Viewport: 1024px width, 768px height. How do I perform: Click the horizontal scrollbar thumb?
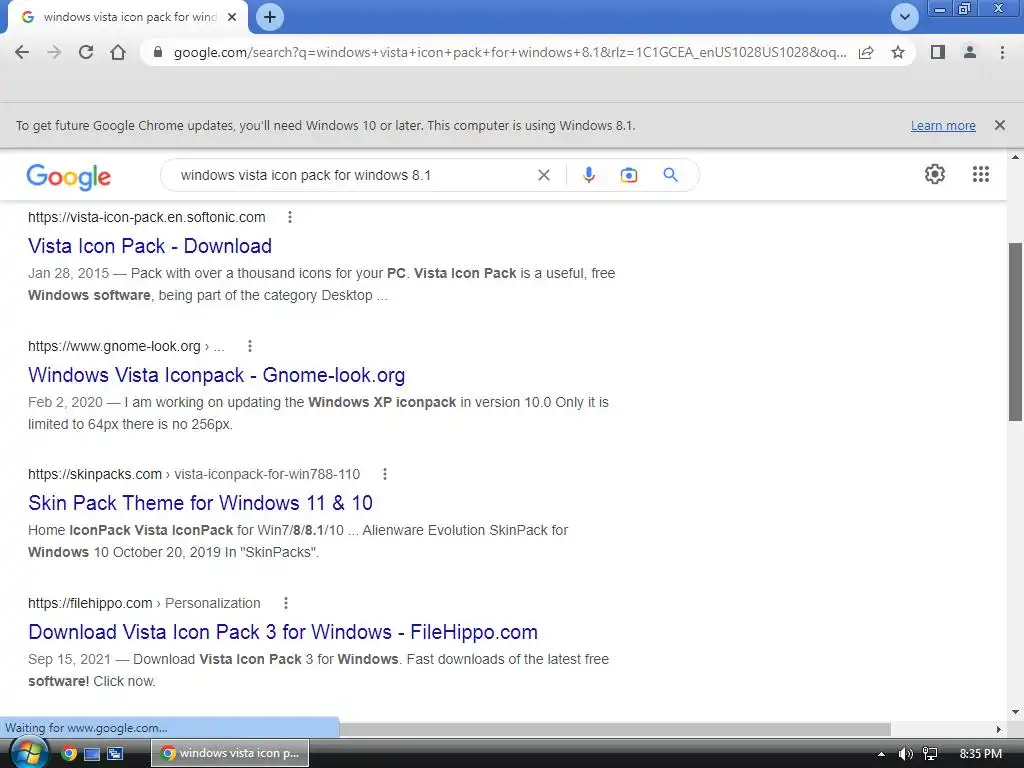615,729
